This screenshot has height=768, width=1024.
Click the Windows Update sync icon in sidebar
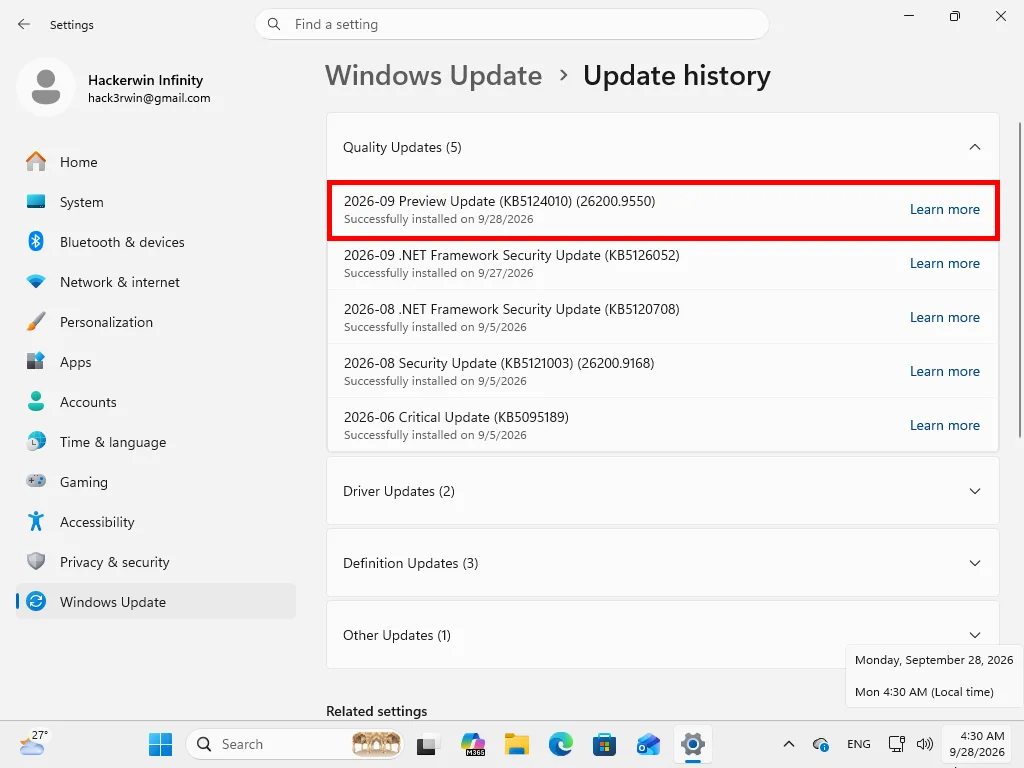point(36,601)
